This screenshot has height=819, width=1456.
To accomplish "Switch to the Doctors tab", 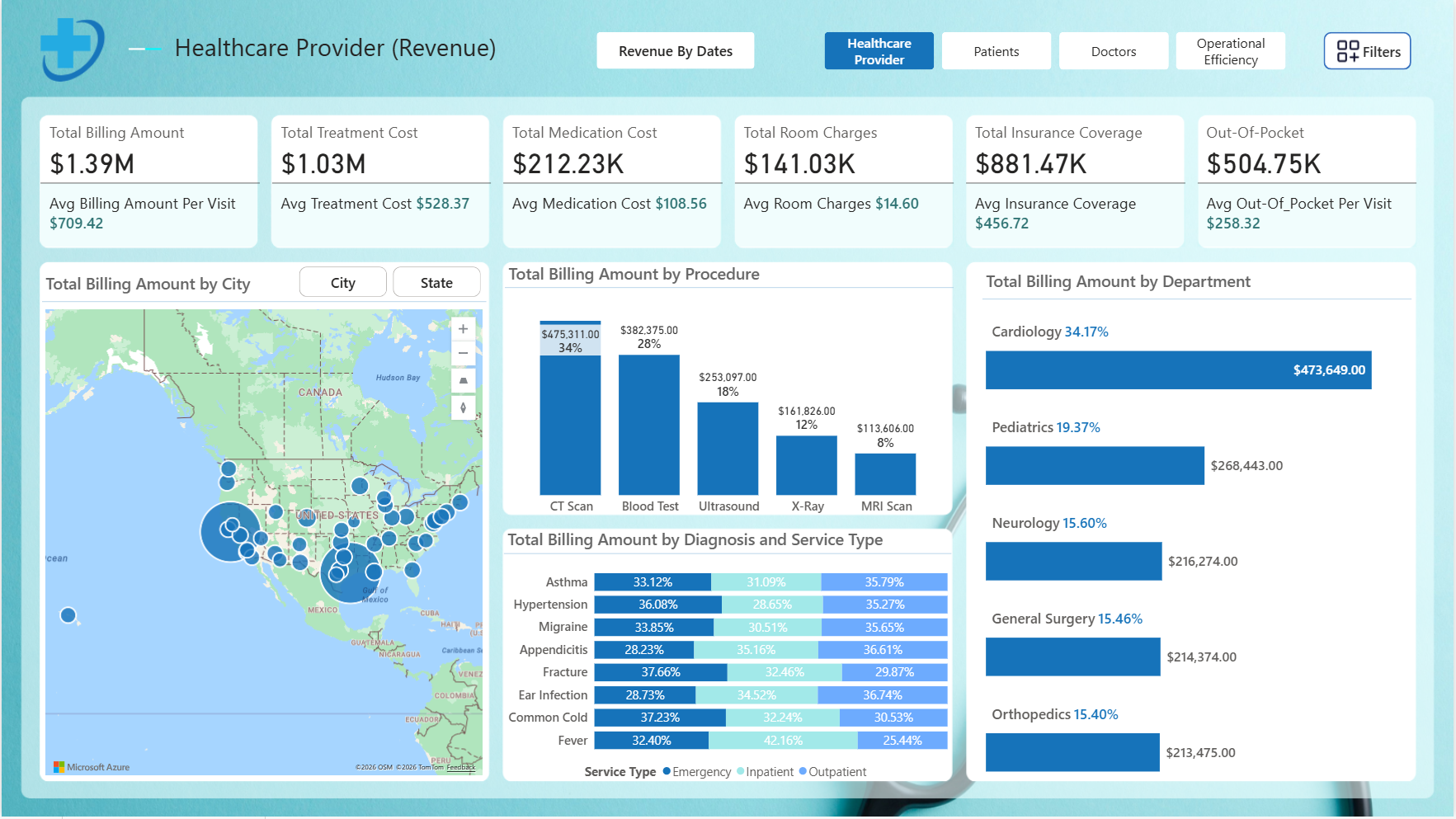I will (x=1114, y=51).
